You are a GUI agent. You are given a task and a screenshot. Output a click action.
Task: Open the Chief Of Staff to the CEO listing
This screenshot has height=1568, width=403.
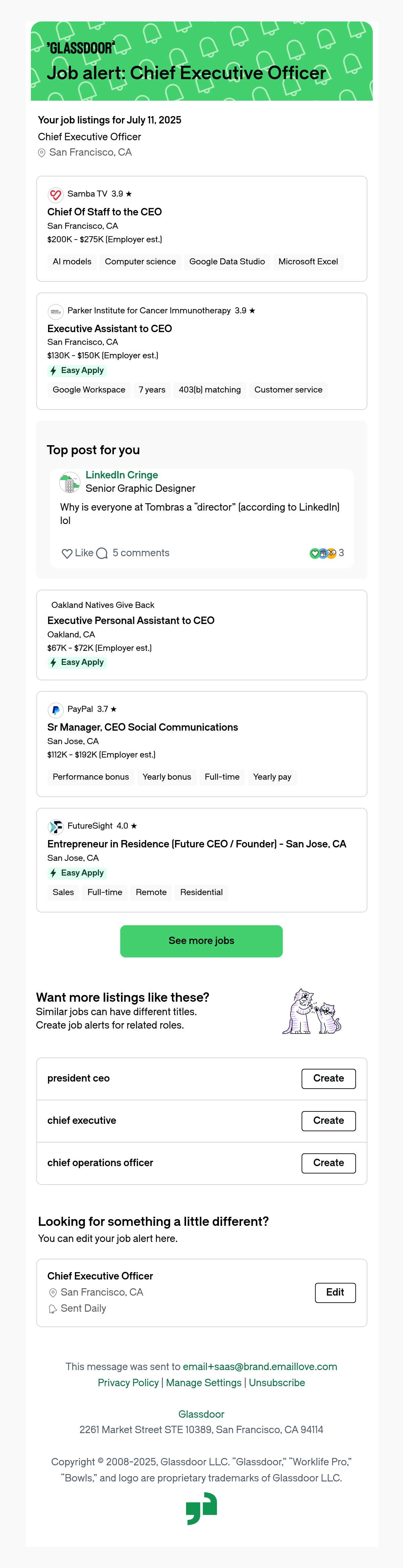[104, 212]
